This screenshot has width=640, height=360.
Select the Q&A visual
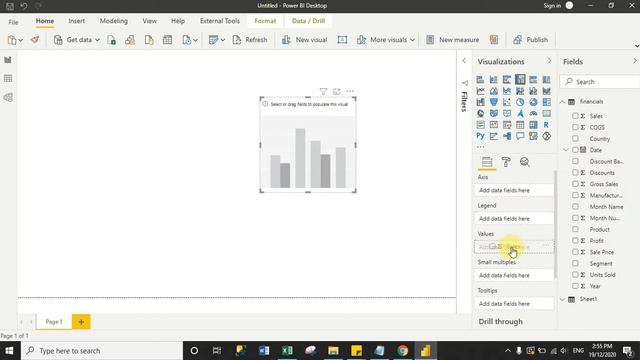(x=520, y=136)
